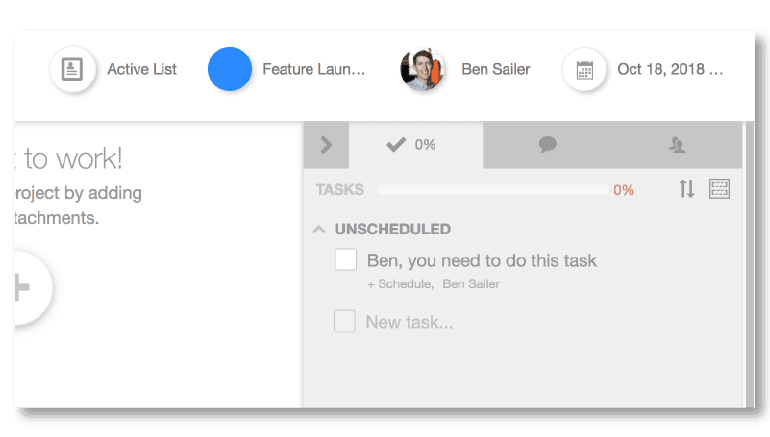770x437 pixels.
Task: Click the large plus add button
Action: [x=24, y=288]
